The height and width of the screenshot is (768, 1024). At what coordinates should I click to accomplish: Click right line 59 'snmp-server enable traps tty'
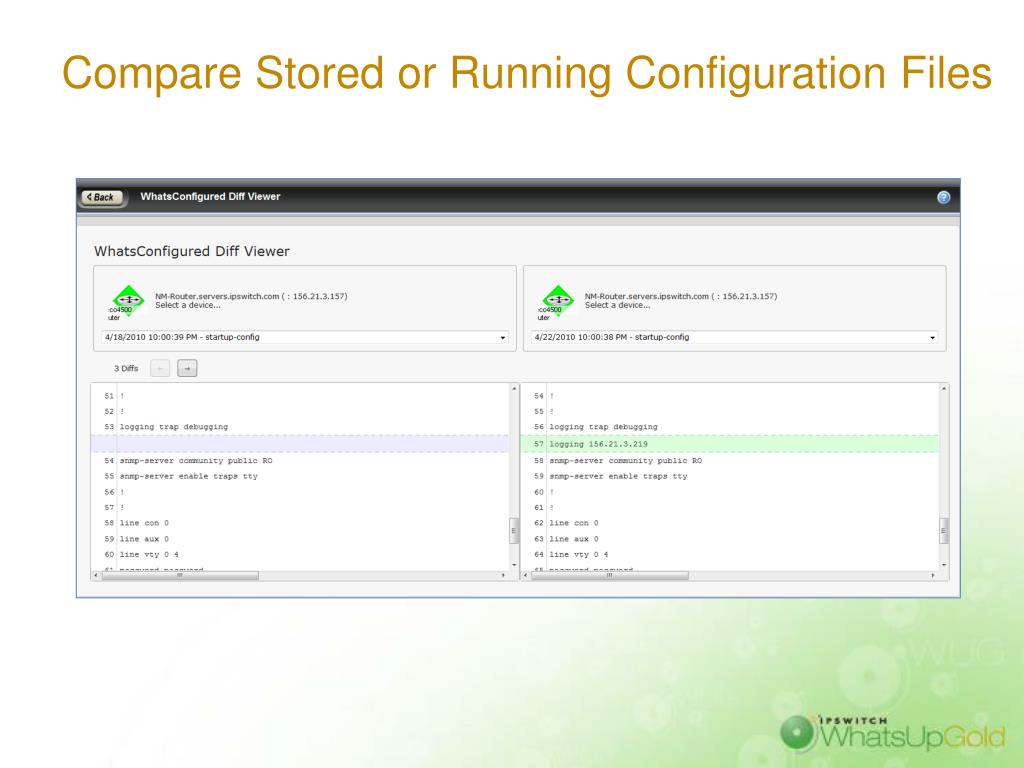(618, 477)
